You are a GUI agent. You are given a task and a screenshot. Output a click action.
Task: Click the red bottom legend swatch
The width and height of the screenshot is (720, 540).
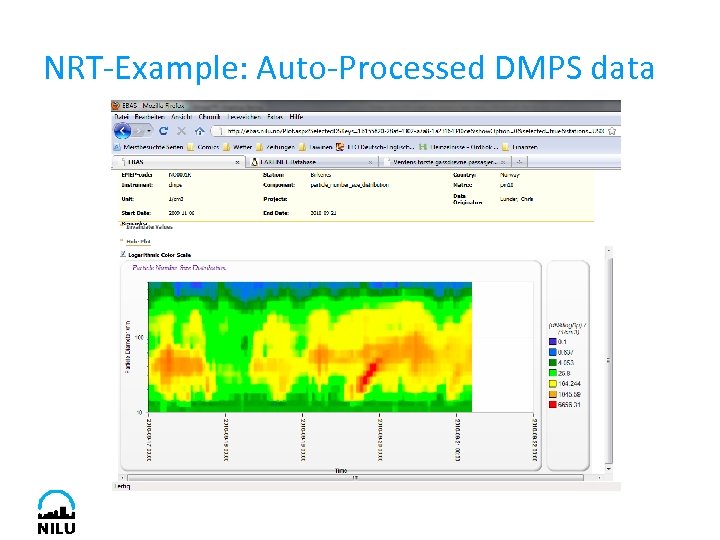pos(553,405)
